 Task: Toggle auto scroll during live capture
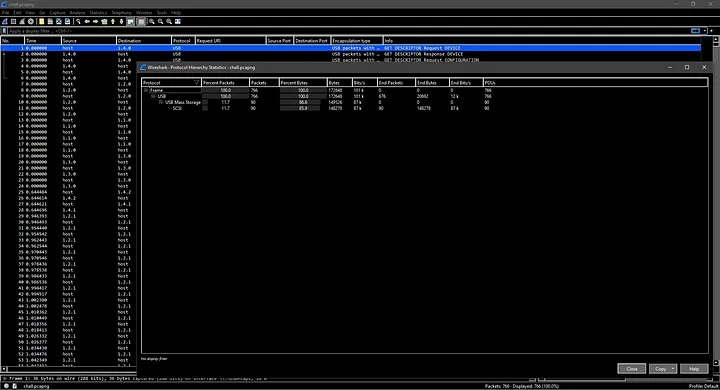130,22
